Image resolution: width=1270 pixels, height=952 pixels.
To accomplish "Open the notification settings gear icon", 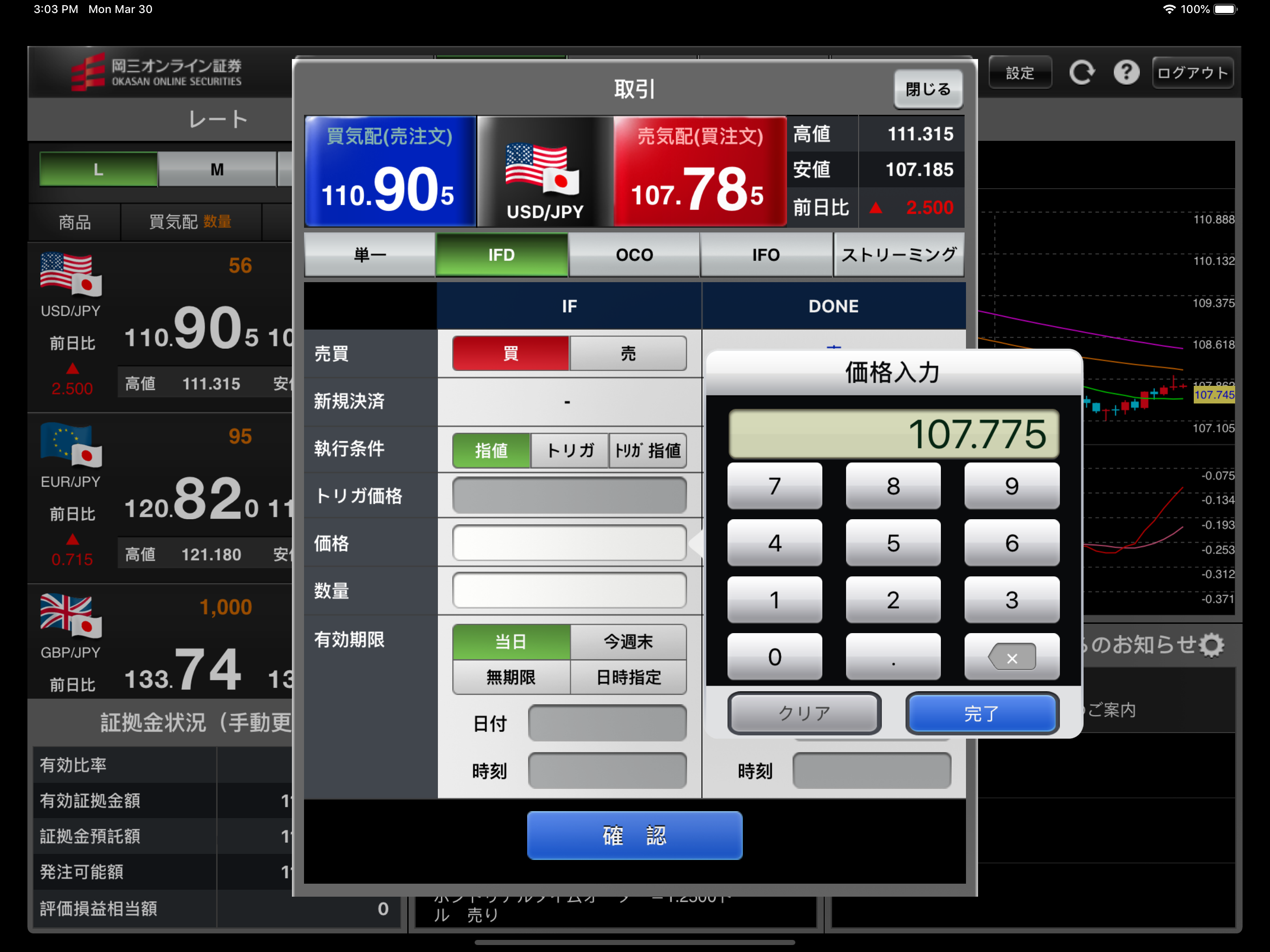I will (1211, 645).
